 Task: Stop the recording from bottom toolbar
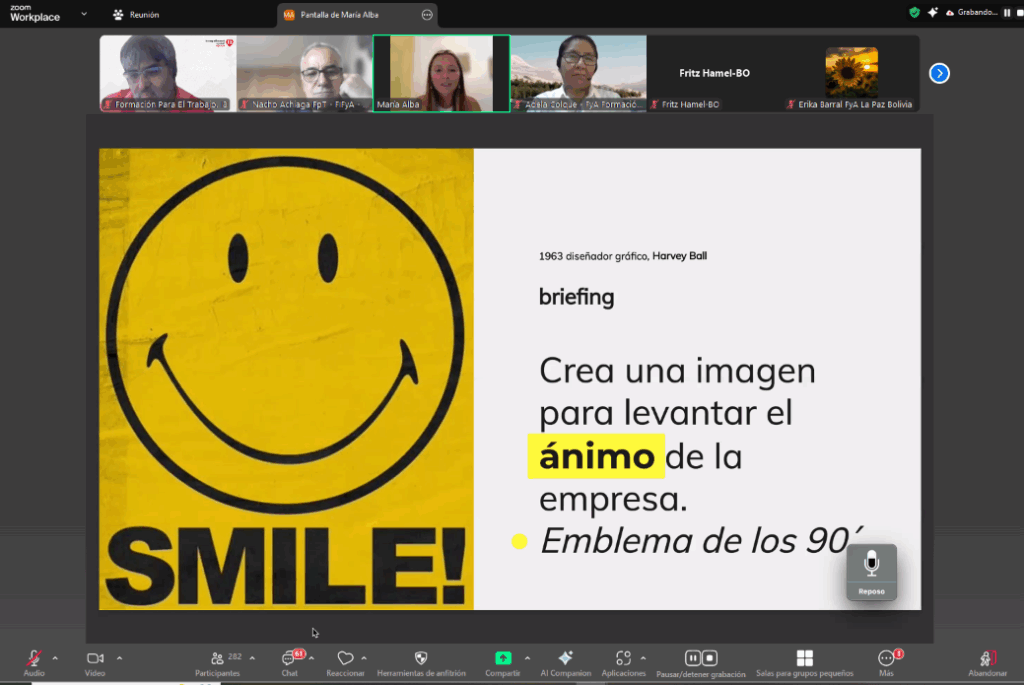point(710,658)
